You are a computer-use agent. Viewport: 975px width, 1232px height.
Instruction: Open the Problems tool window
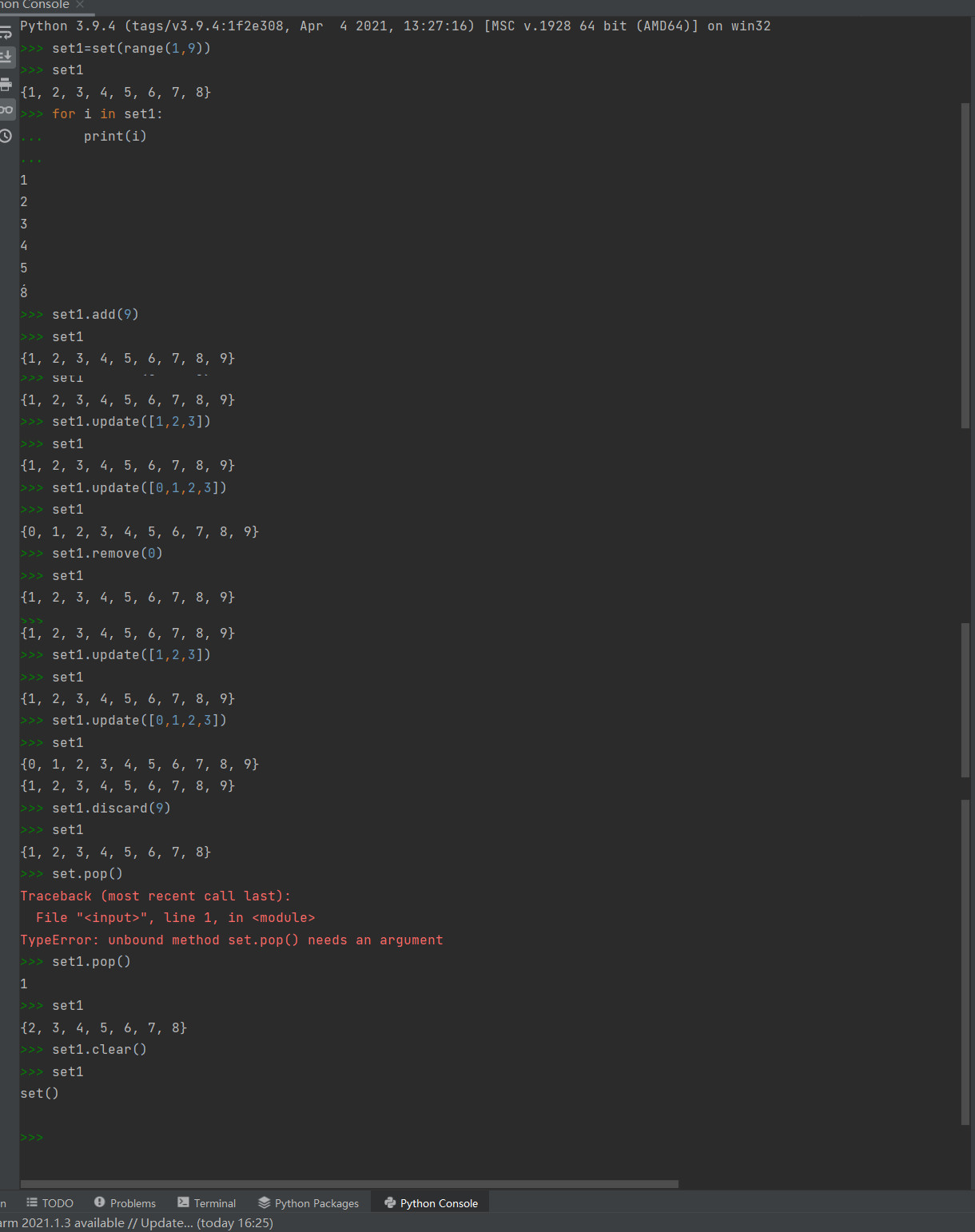pos(125,1203)
